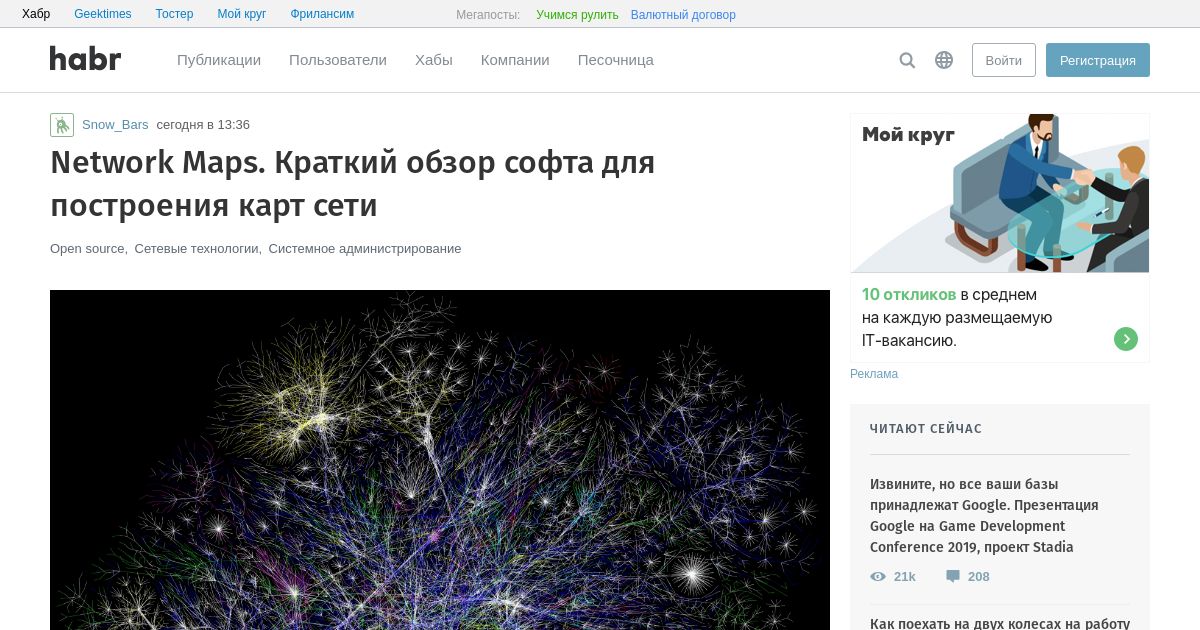Select Хабр in top bar
Image resolution: width=1200 pixels, height=630 pixels.
(36, 14)
